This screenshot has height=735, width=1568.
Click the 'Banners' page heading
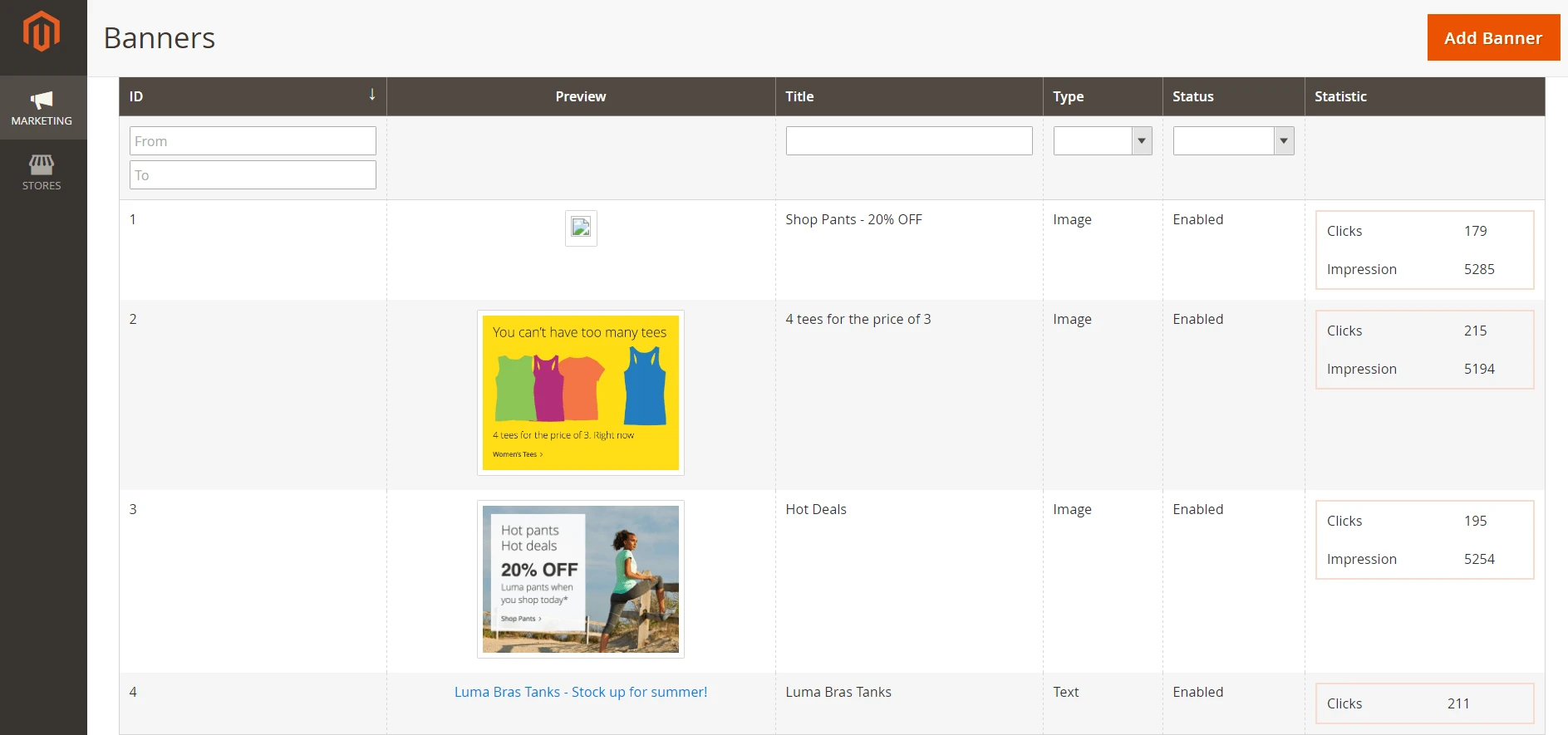coord(160,38)
